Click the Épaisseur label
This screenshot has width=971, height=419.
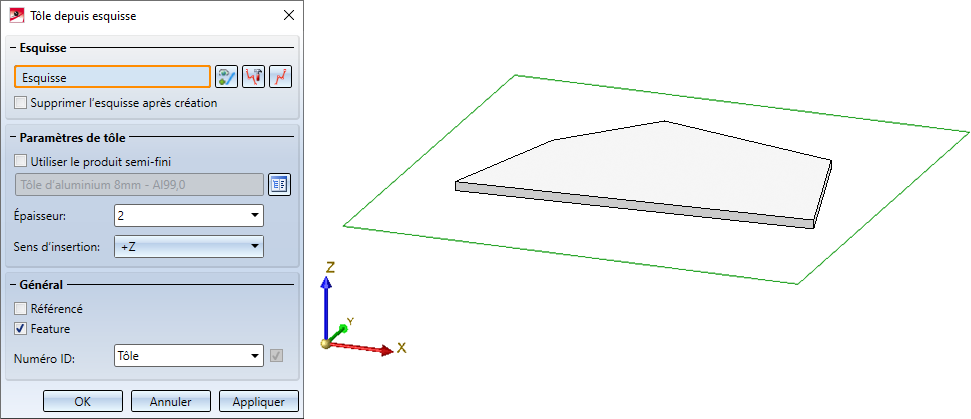coord(39,216)
